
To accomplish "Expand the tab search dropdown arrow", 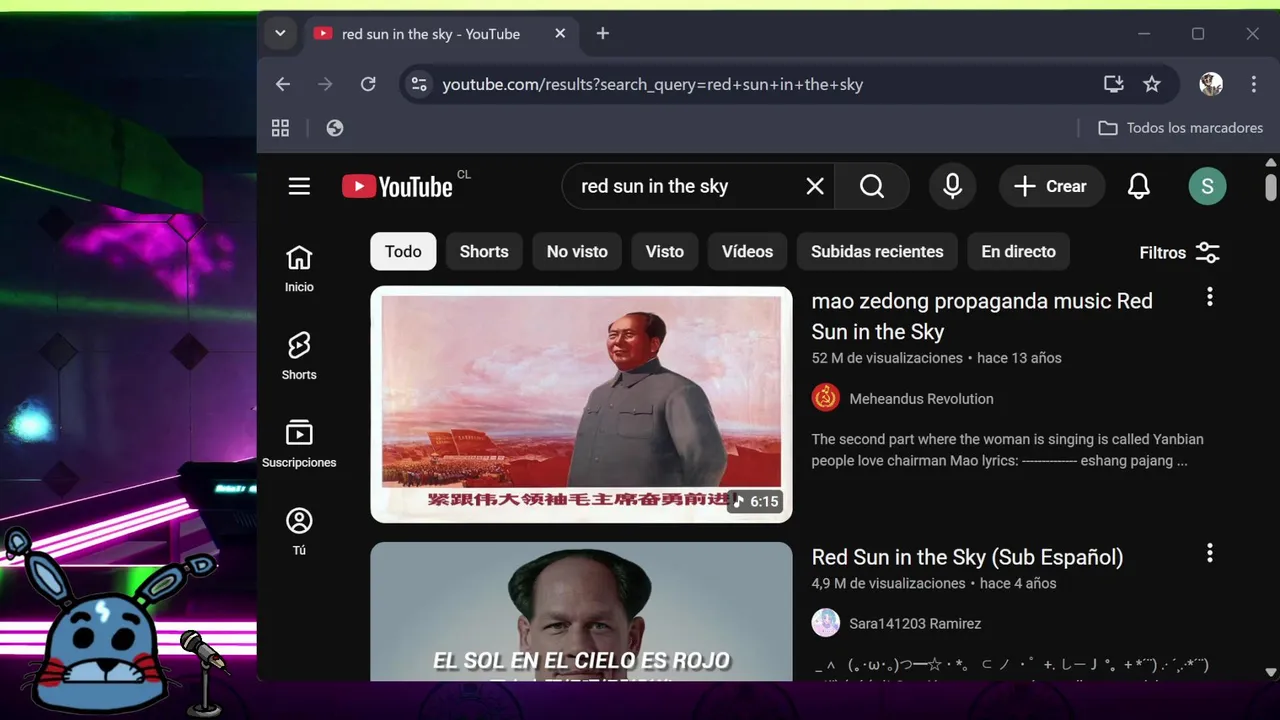I will tap(280, 33).
